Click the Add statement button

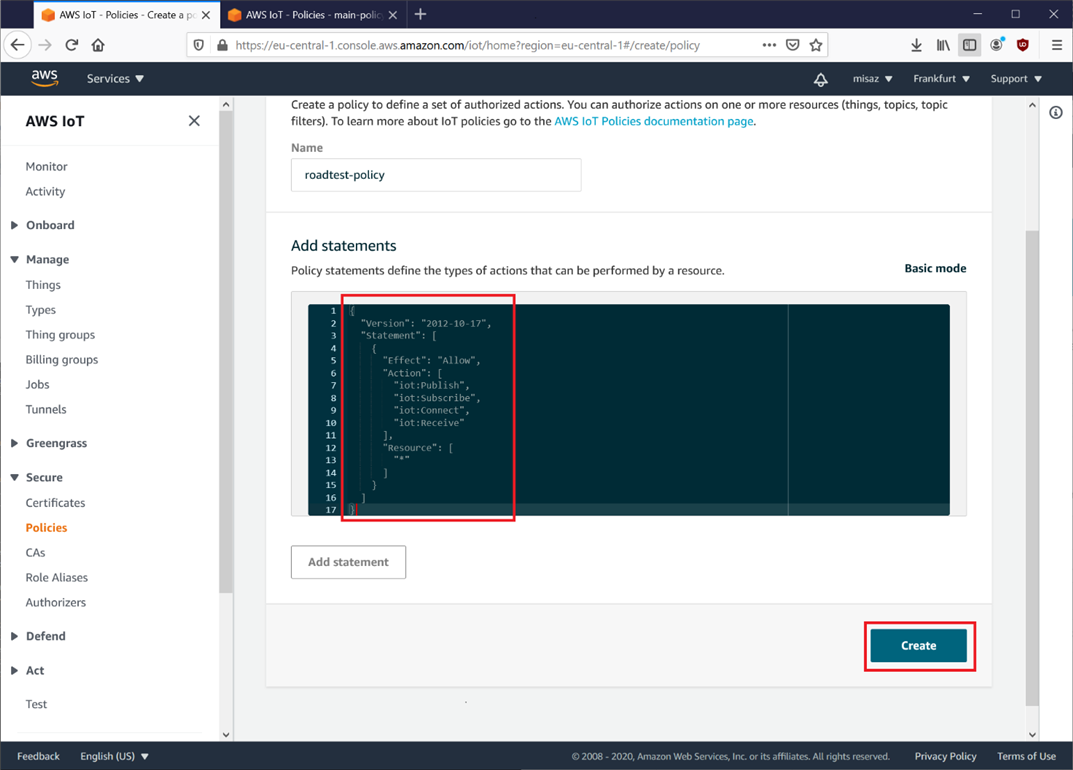(348, 562)
